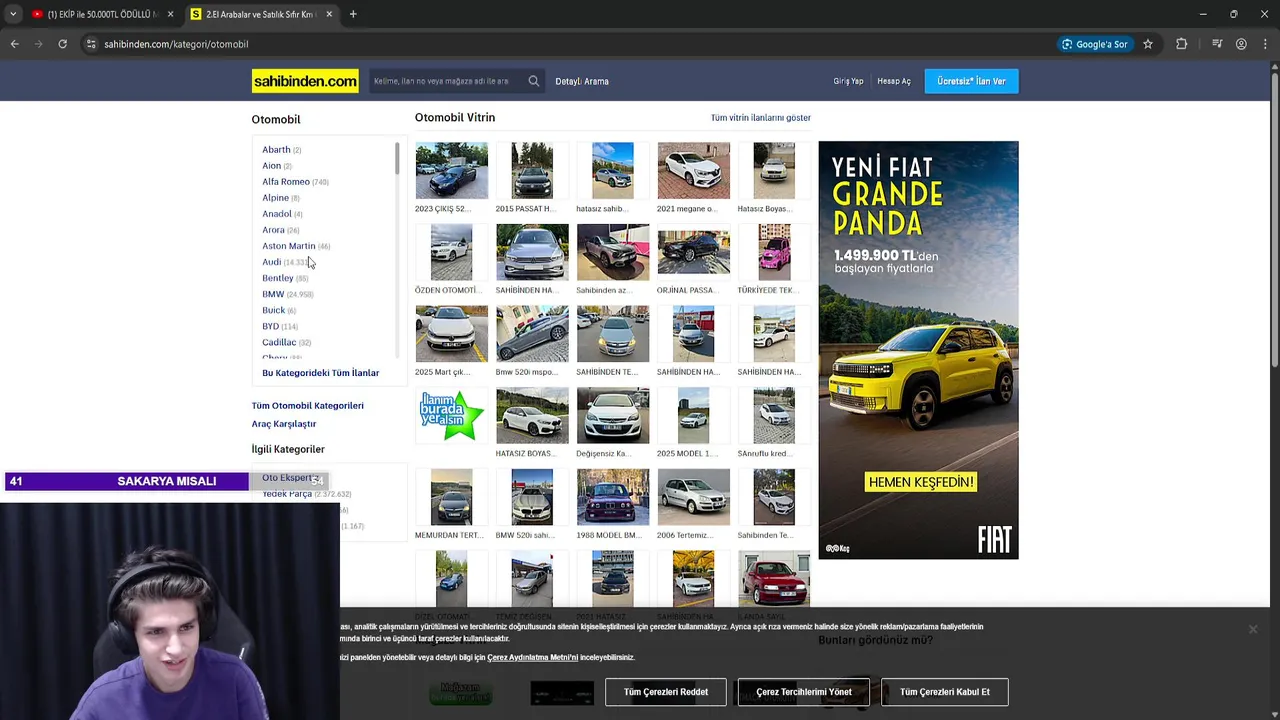Open the Bentley category

point(277,278)
